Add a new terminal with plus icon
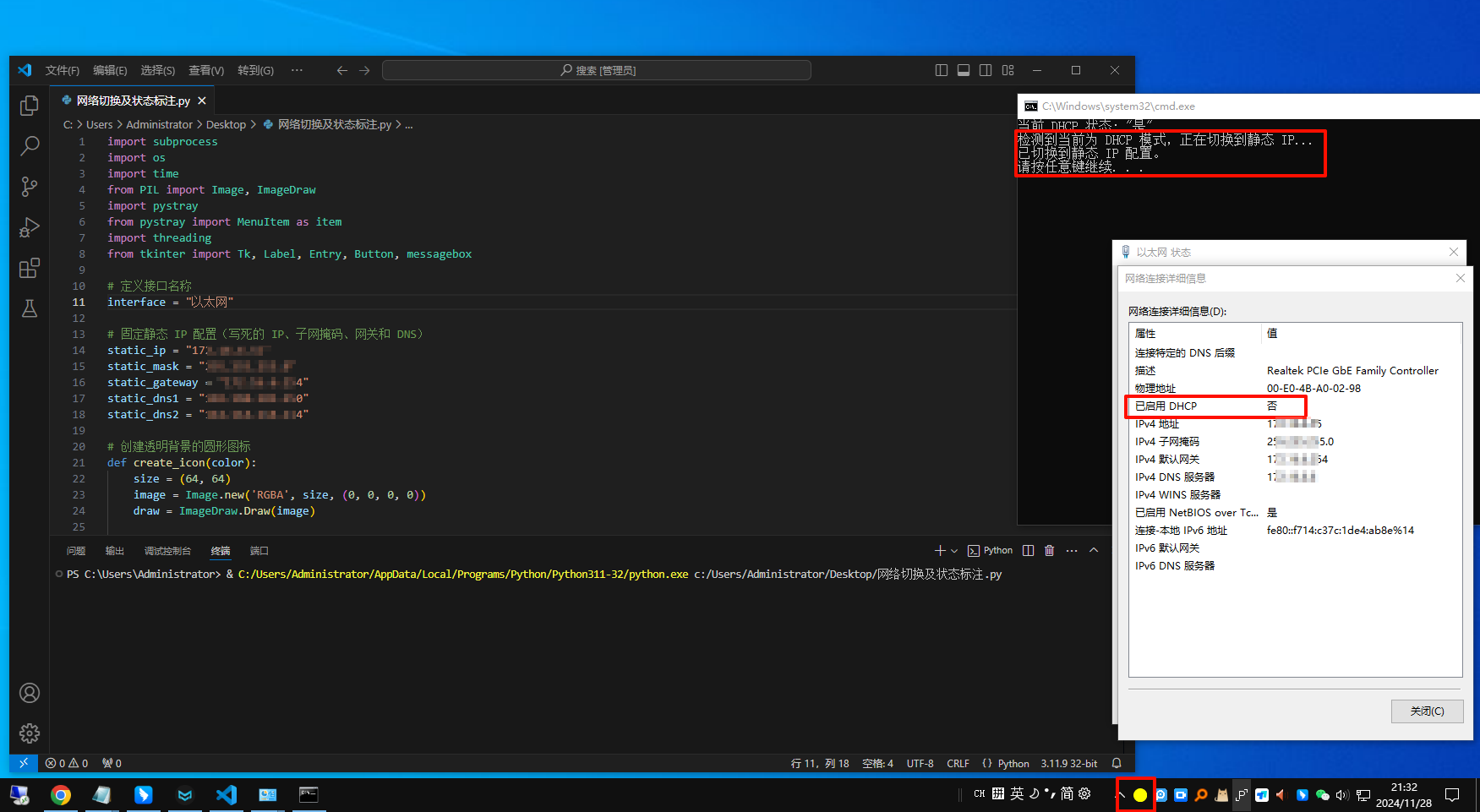1480x812 pixels. tap(940, 550)
